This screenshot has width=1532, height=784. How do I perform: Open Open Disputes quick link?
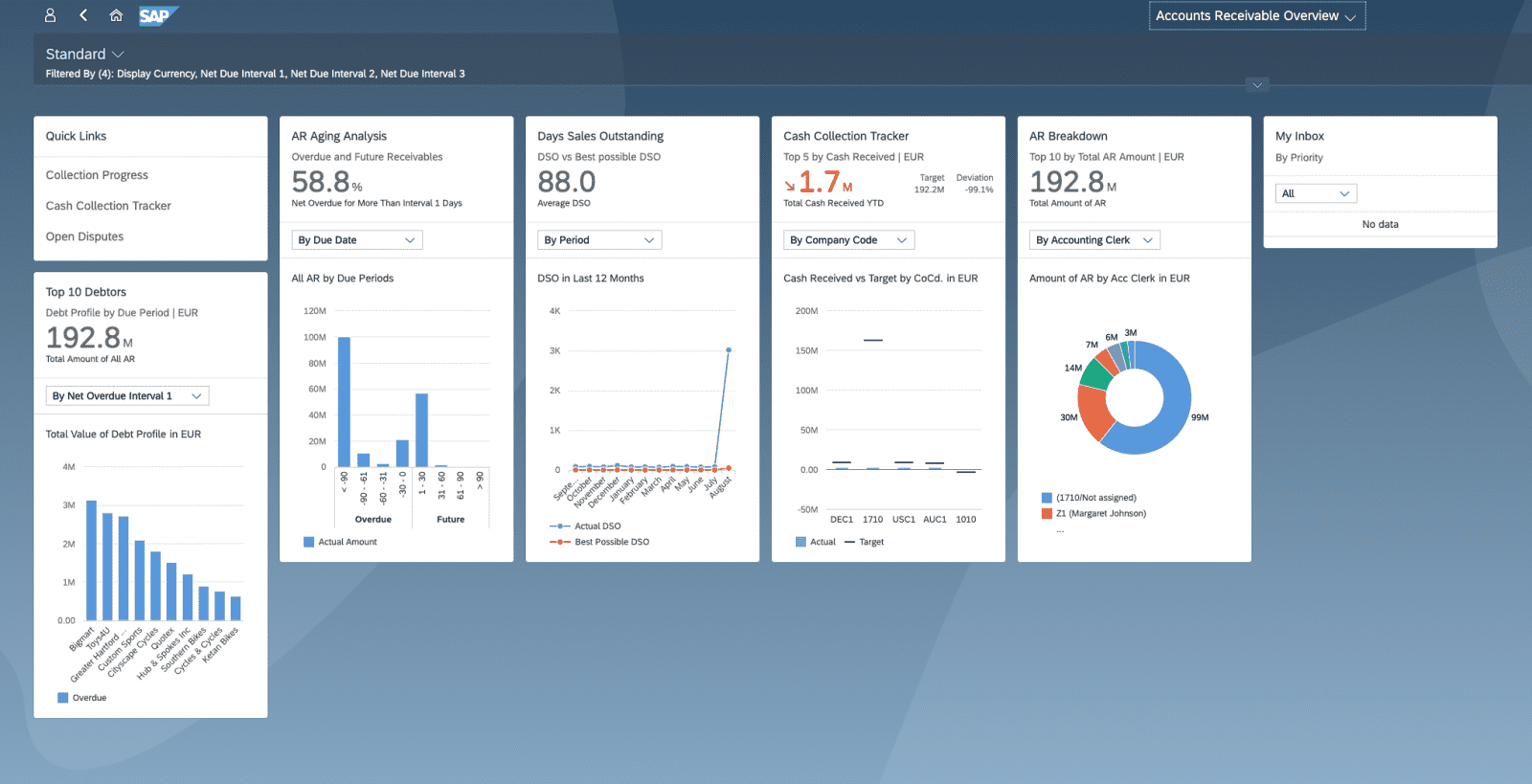click(84, 236)
